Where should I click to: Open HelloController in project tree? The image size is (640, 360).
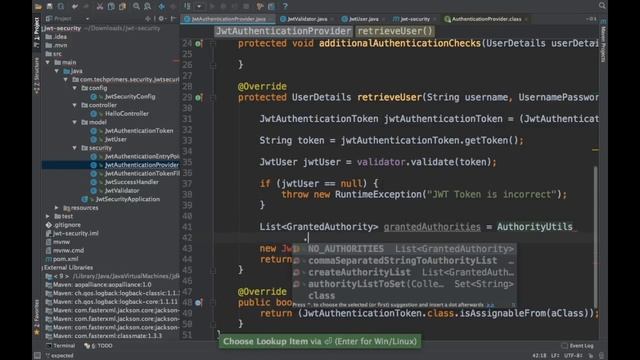coord(127,114)
